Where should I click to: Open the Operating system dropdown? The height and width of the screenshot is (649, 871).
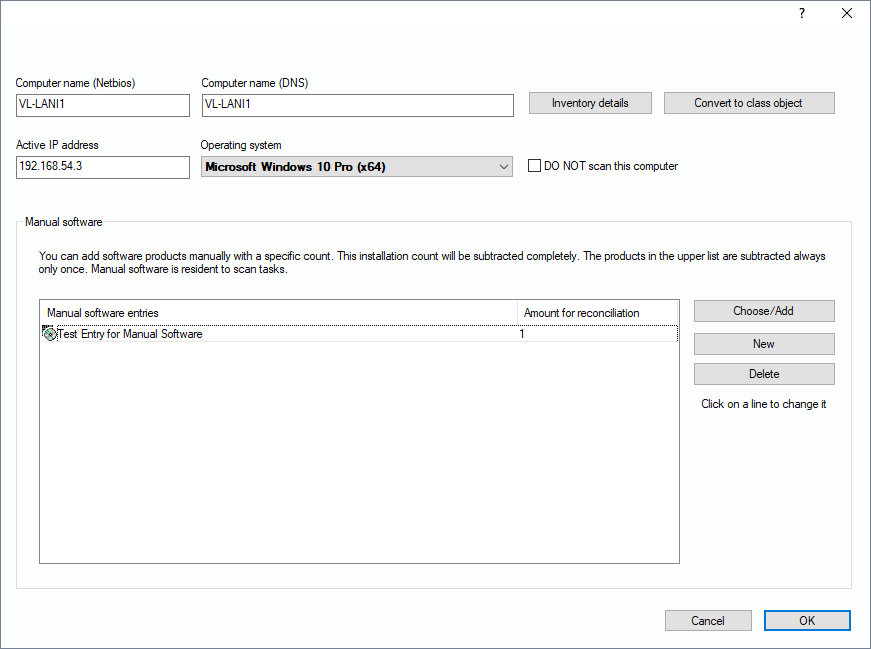(357, 167)
